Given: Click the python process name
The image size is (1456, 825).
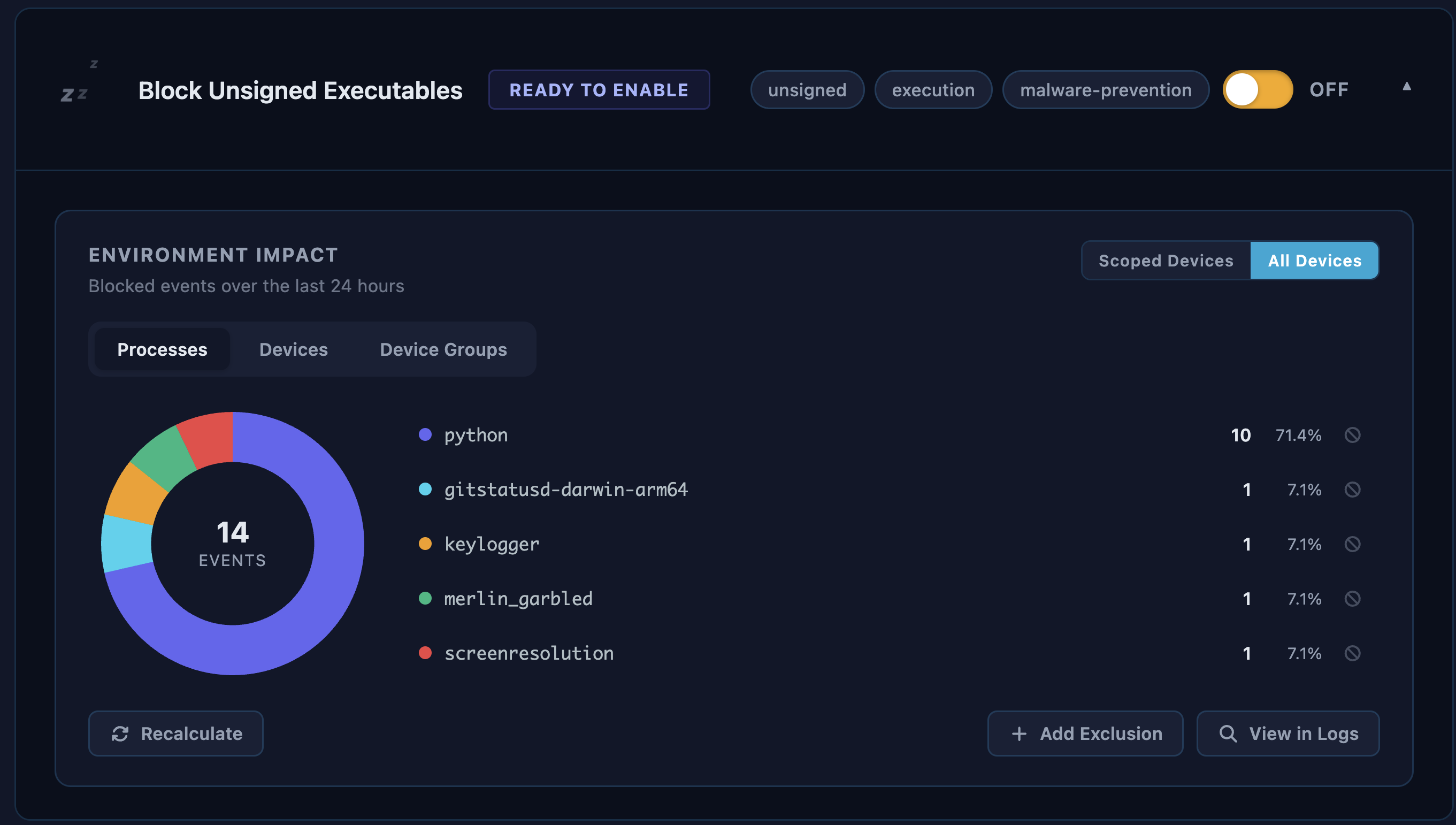Looking at the screenshot, I should (476, 435).
